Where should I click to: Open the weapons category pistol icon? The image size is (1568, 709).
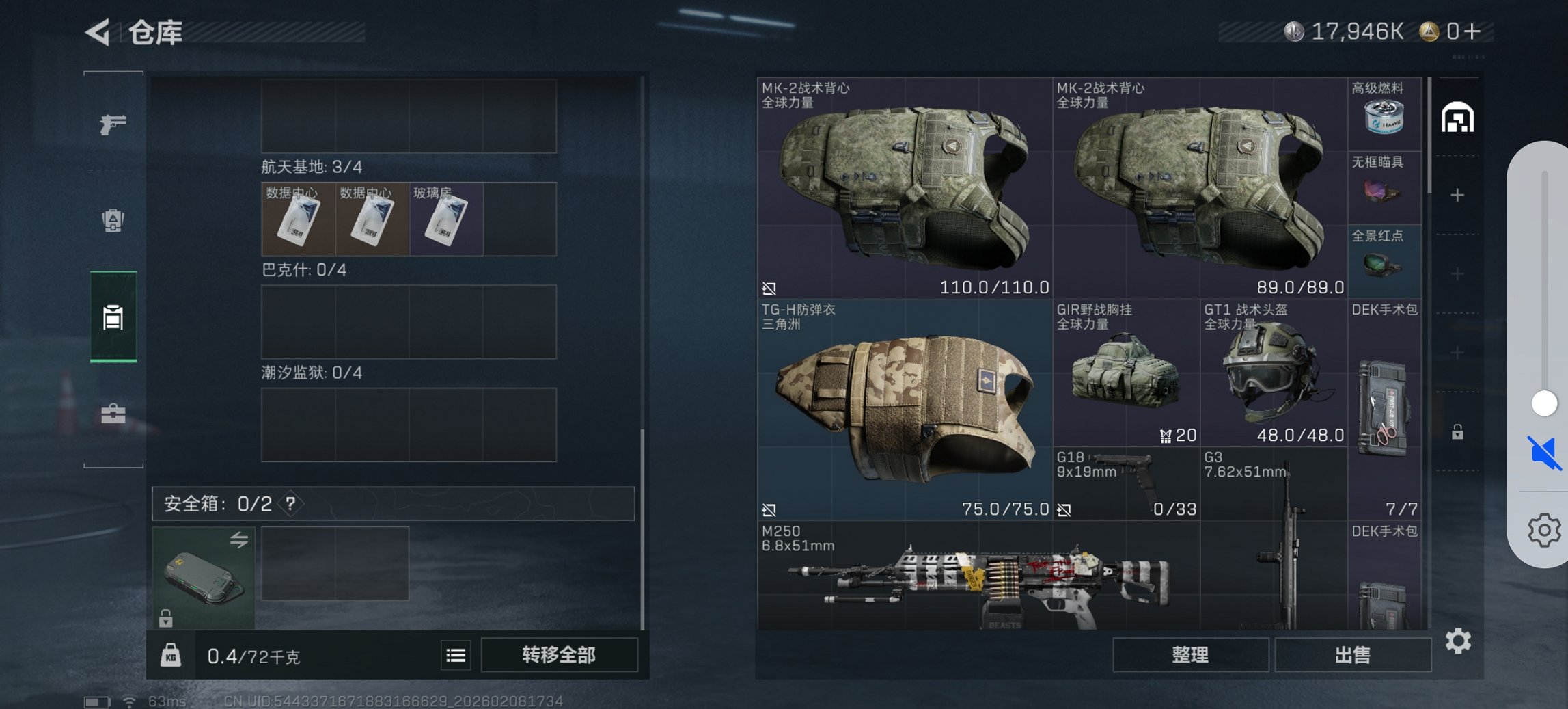(113, 124)
